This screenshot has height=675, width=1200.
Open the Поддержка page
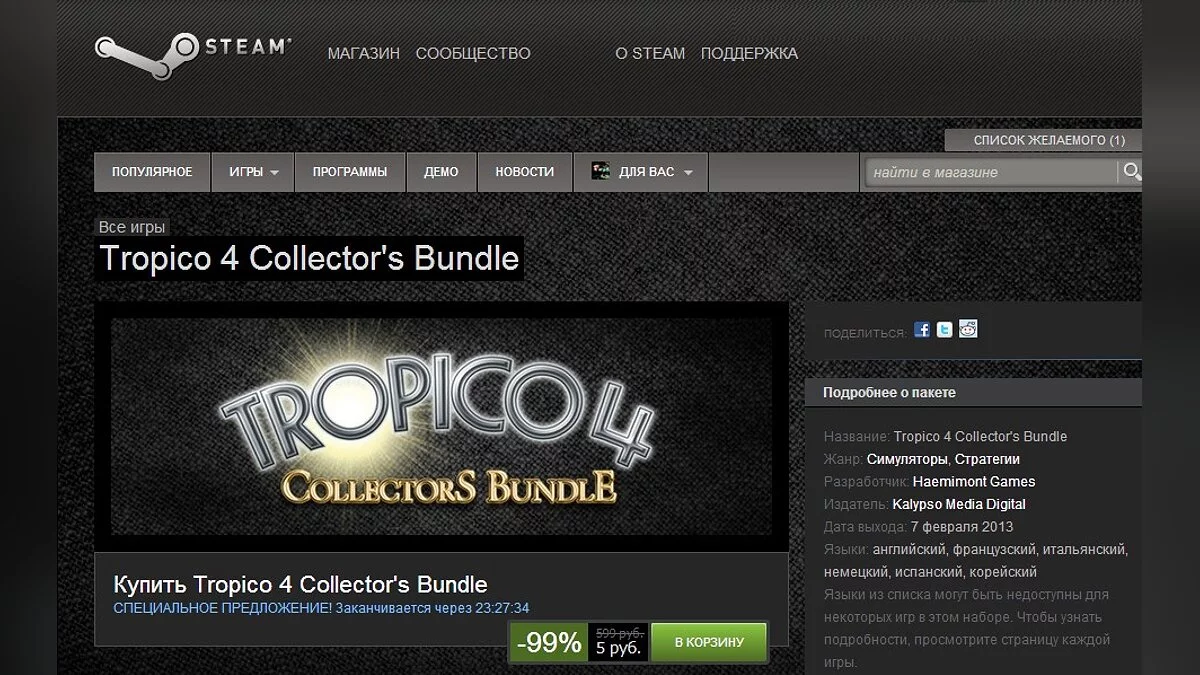[x=749, y=53]
